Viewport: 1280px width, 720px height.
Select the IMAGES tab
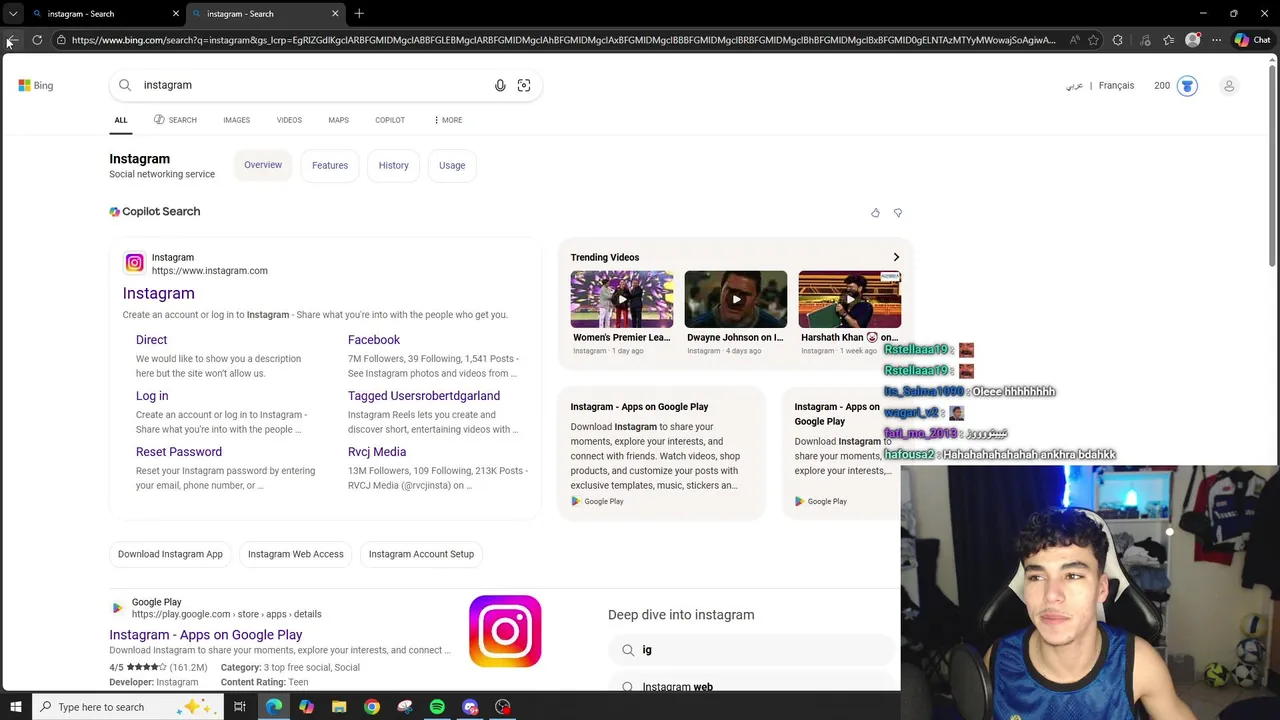[237, 120]
